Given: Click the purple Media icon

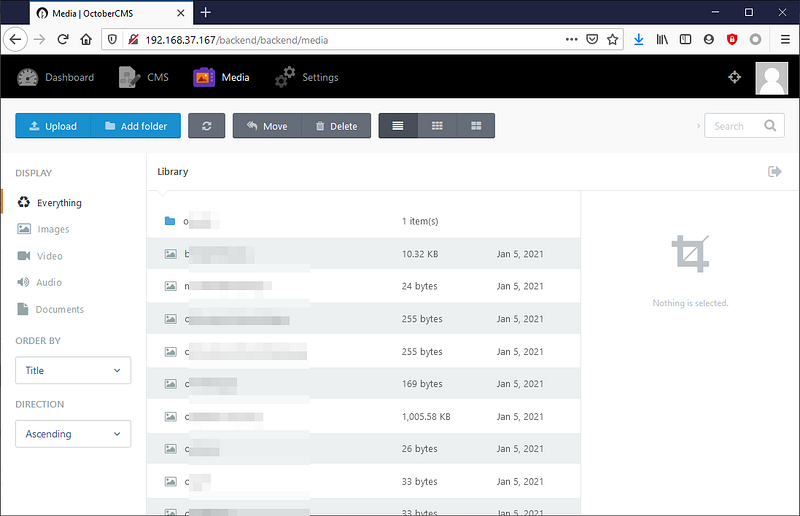Looking at the screenshot, I should point(204,77).
